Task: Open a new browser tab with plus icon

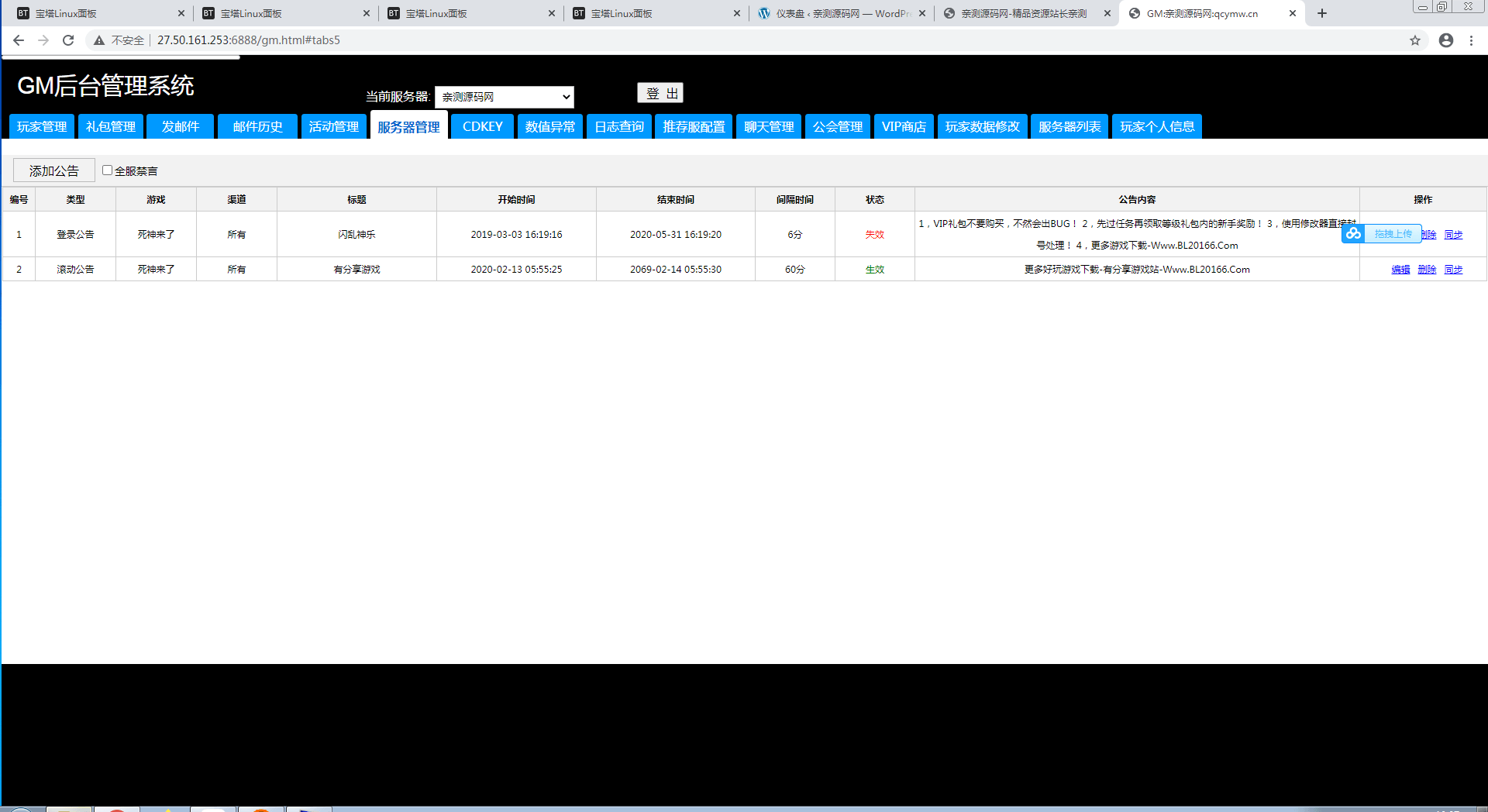Action: click(x=1322, y=13)
